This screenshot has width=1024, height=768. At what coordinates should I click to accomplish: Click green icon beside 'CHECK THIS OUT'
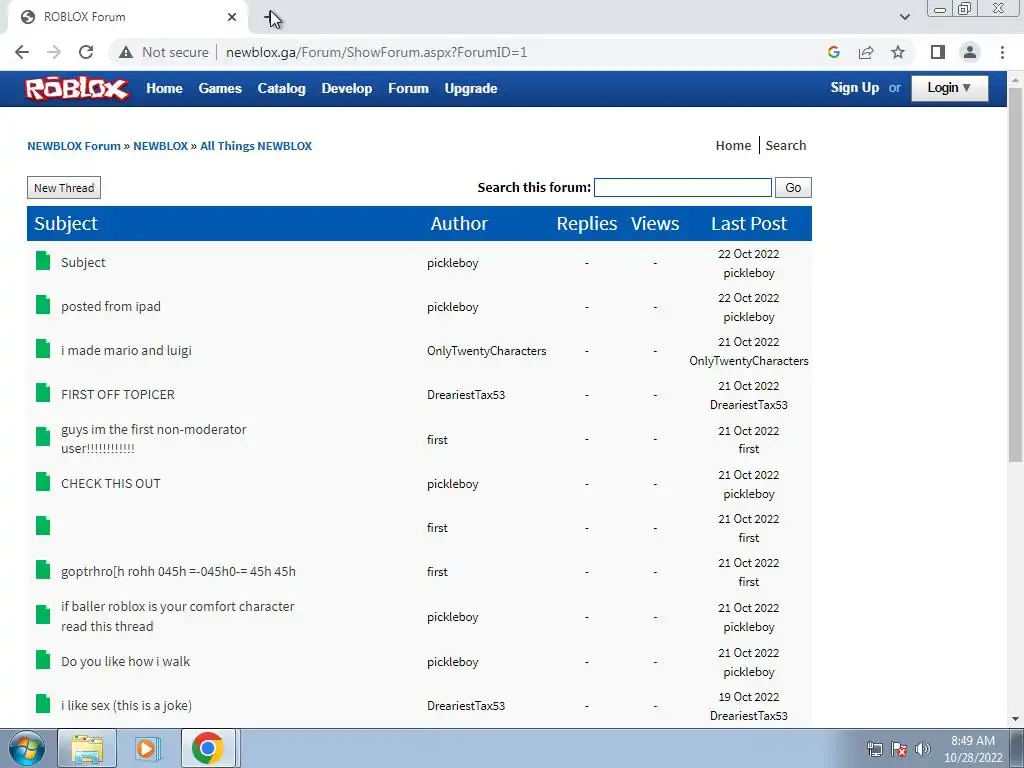(43, 482)
